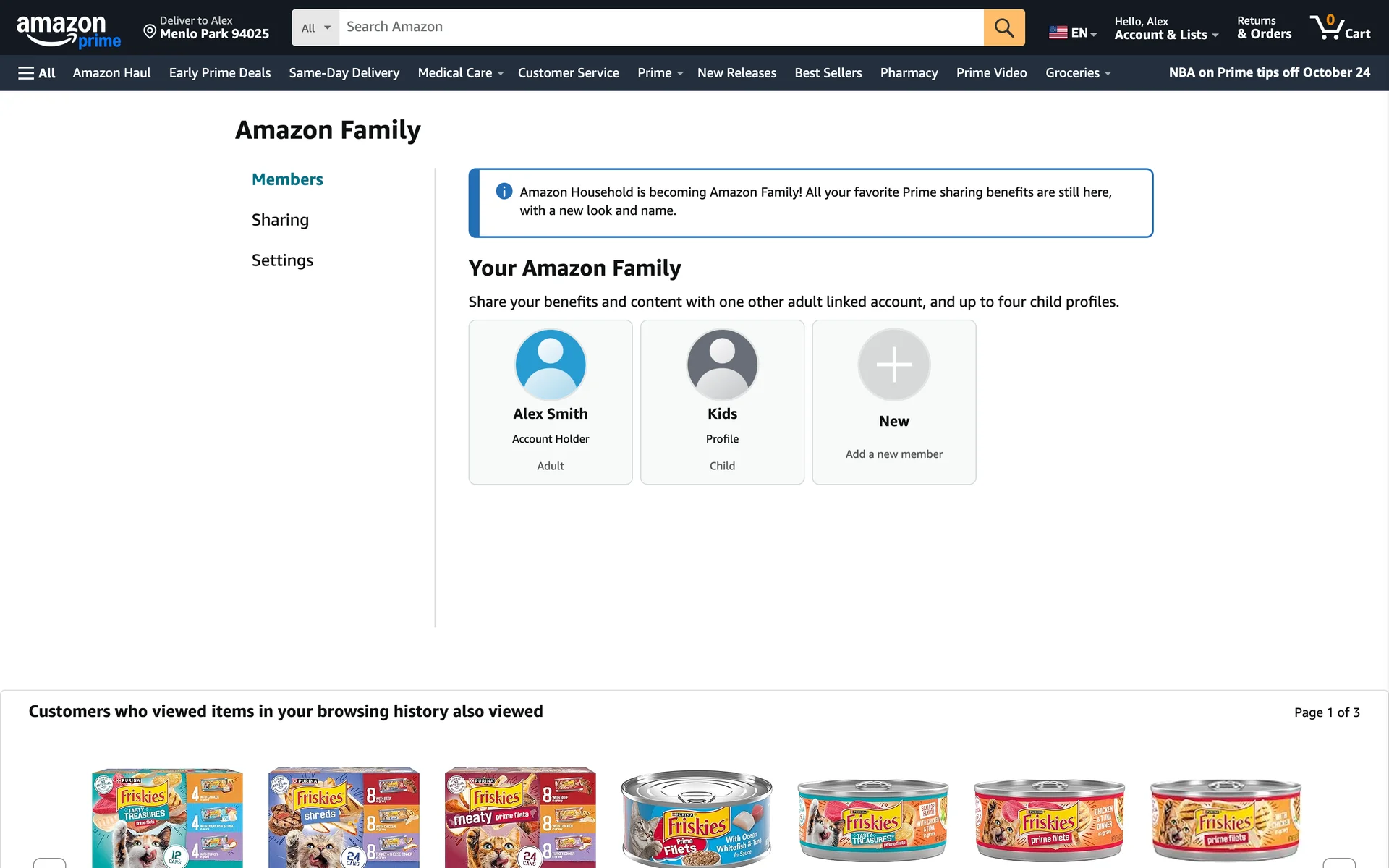
Task: Click the orange search magnifier button
Action: point(1003,27)
